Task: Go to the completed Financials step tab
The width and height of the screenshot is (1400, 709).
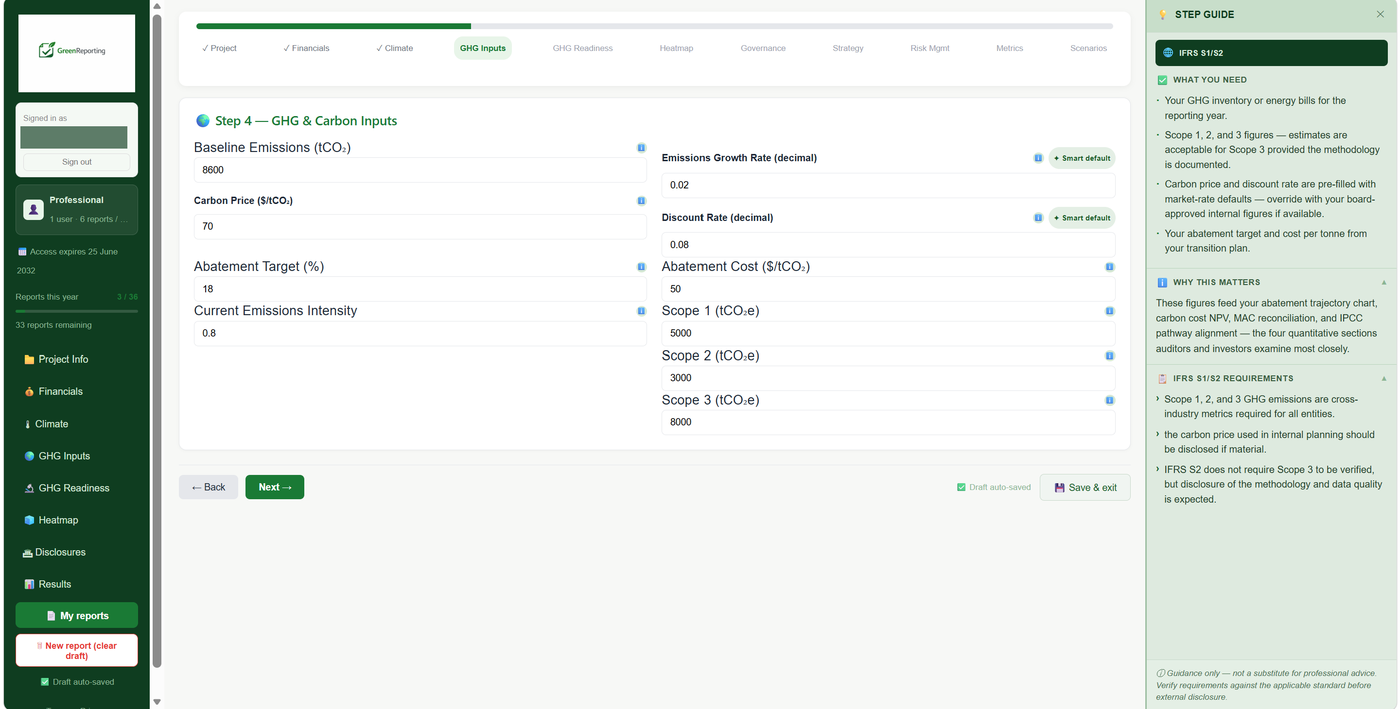Action: click(x=306, y=48)
